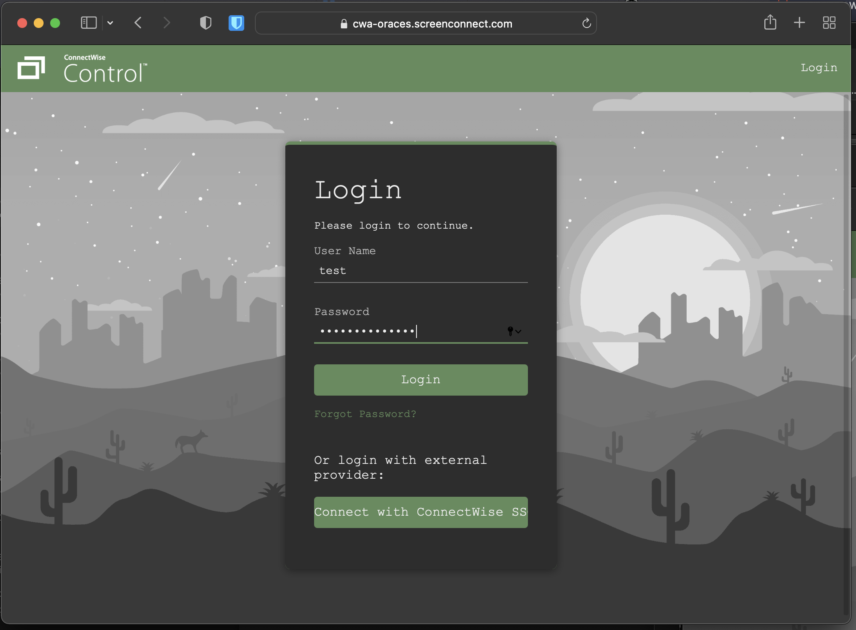Open the Bitwarden extension icon
This screenshot has width=856, height=630.
point(236,23)
